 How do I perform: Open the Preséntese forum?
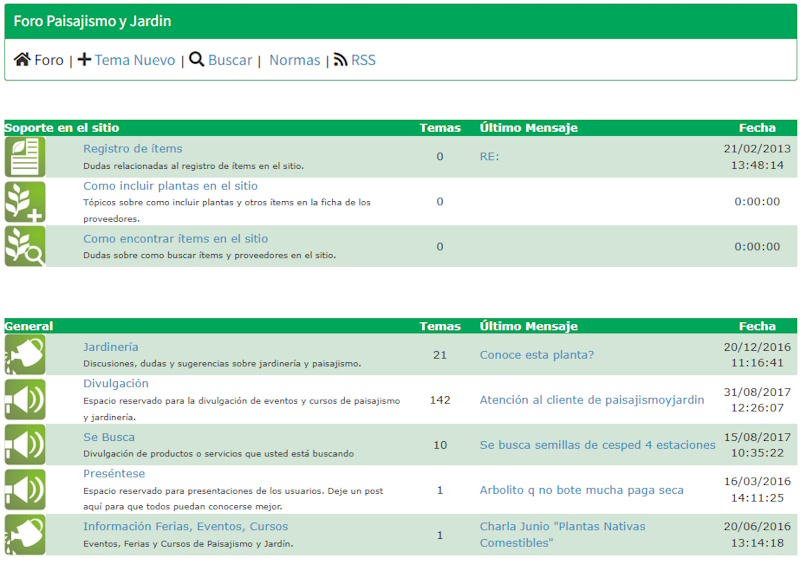[114, 474]
